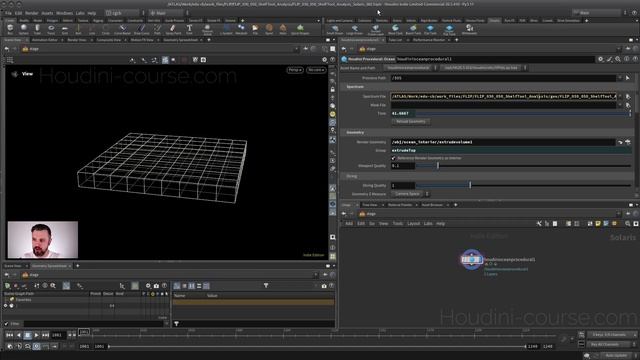640x360 pixels.
Task: Click the network editor Add menu
Action: [349, 224]
